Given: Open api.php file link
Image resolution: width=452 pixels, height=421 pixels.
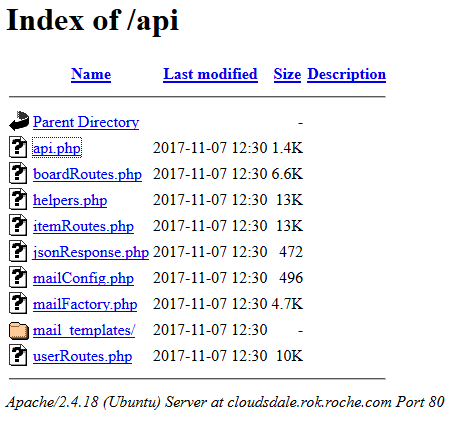Looking at the screenshot, I should tap(57, 148).
